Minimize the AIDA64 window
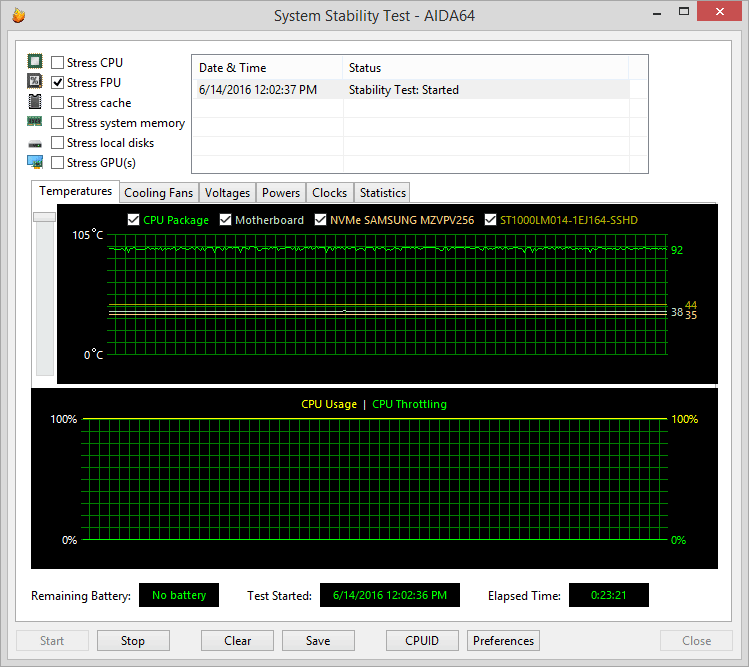The height and width of the screenshot is (667, 749). pos(657,12)
